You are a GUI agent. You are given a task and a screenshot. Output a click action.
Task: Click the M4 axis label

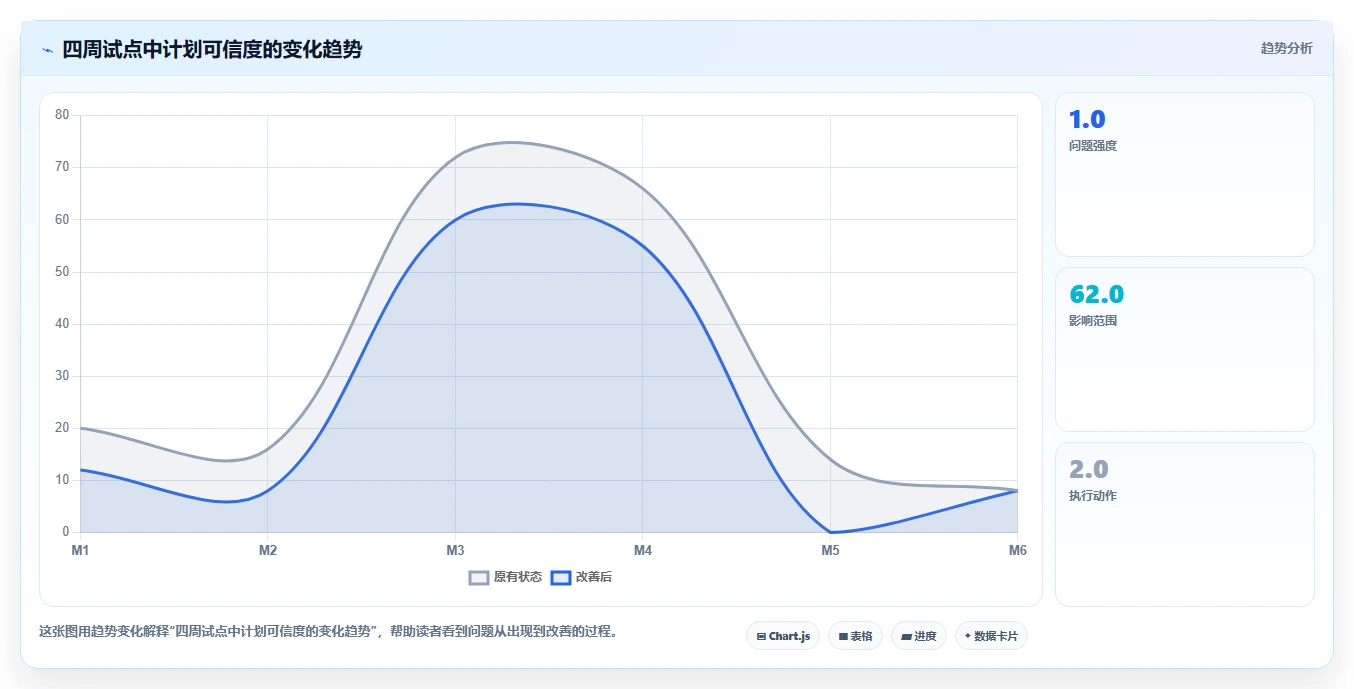point(643,550)
